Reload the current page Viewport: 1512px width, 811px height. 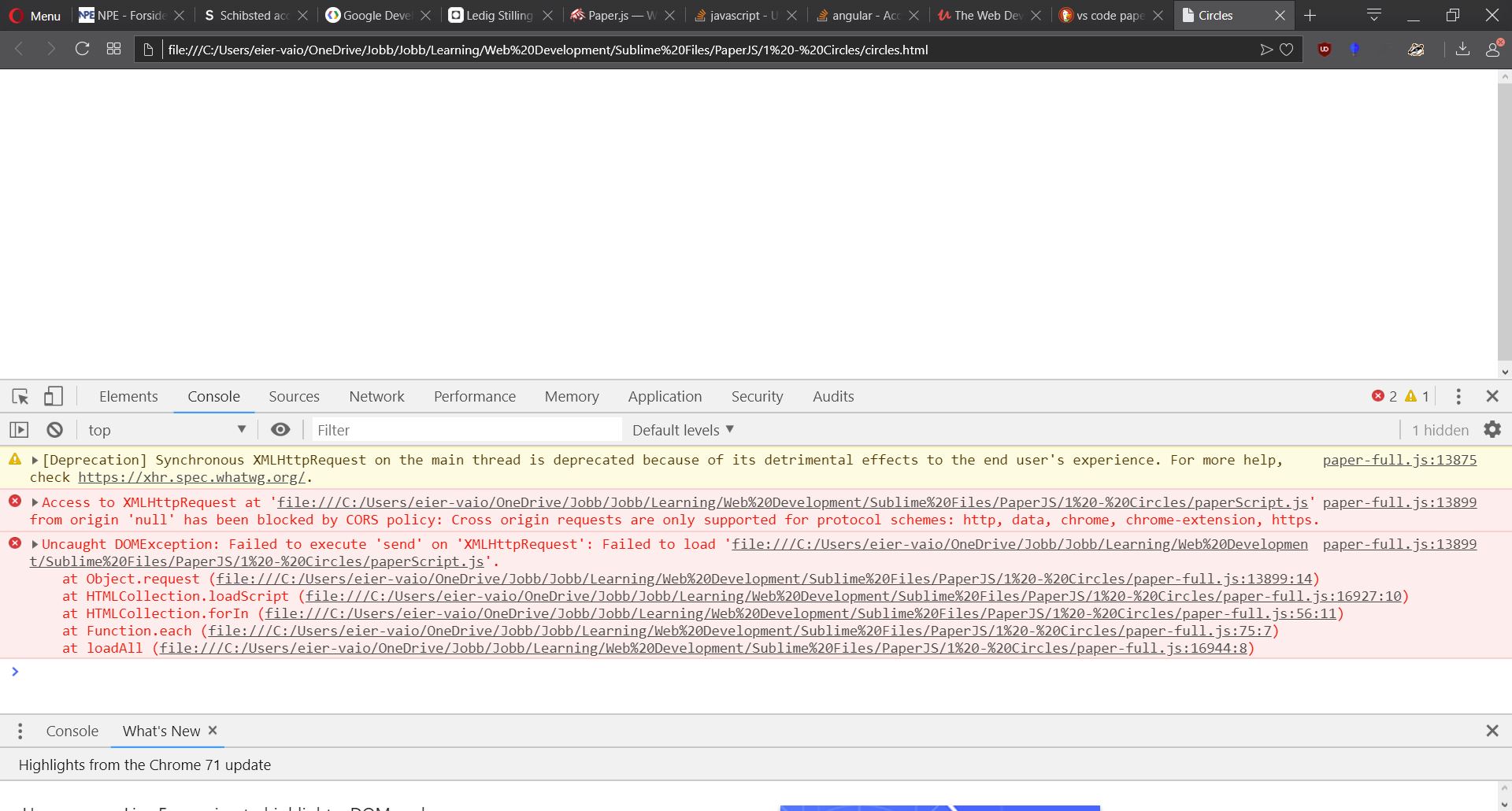82,49
